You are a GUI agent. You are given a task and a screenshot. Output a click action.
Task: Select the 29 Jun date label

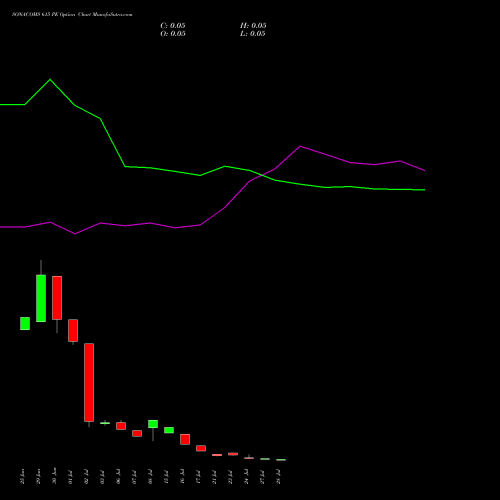38,476
